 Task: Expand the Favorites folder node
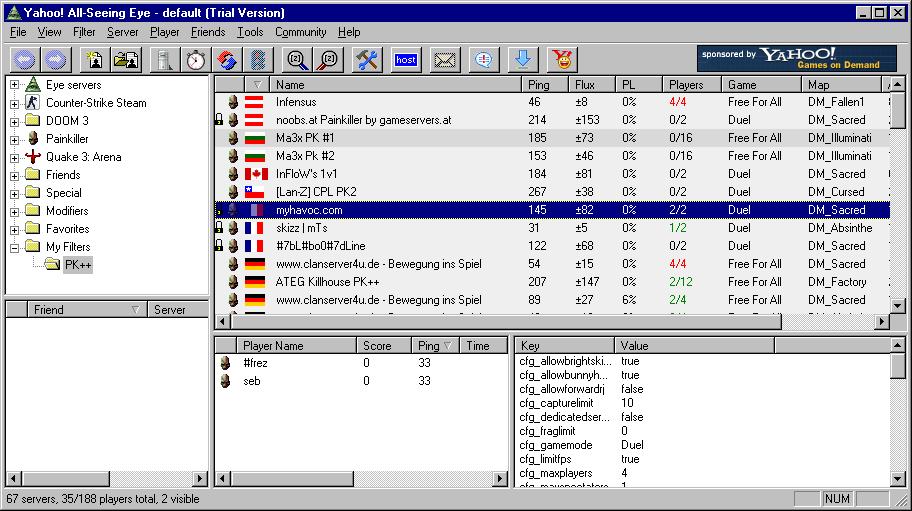(15, 230)
